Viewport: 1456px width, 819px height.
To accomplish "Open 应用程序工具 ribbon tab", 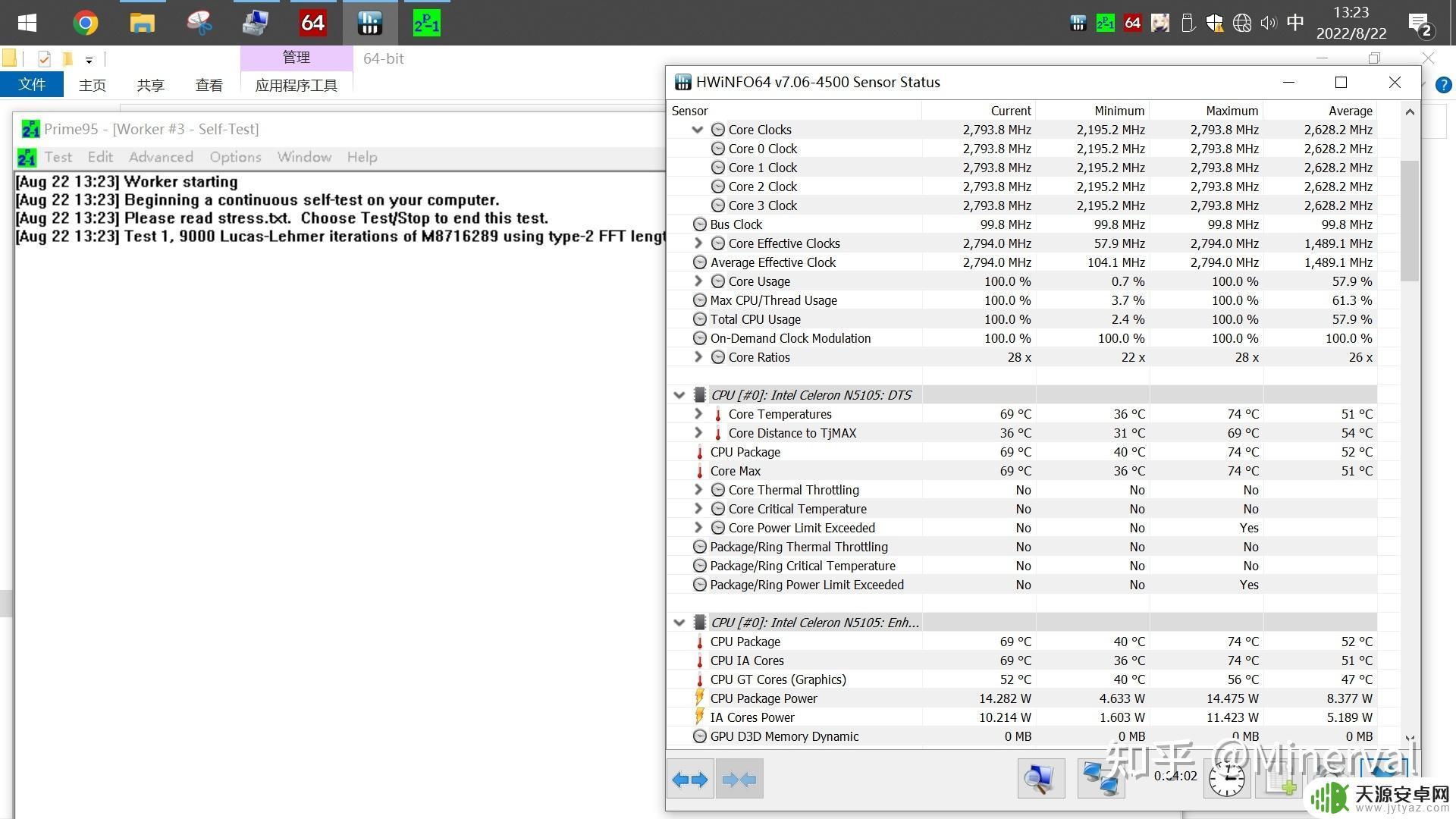I will pos(297,85).
